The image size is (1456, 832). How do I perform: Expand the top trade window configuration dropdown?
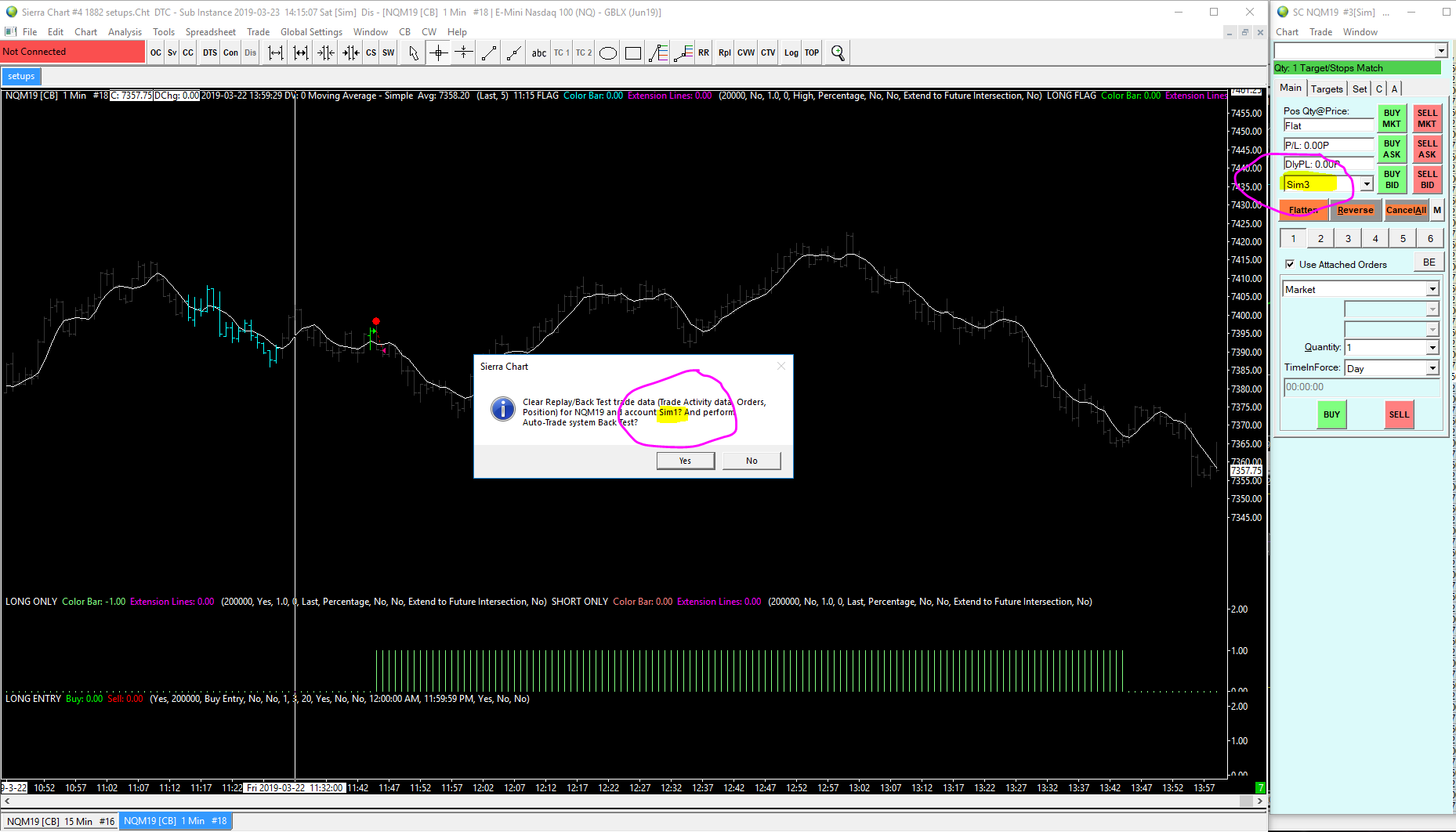point(1440,50)
